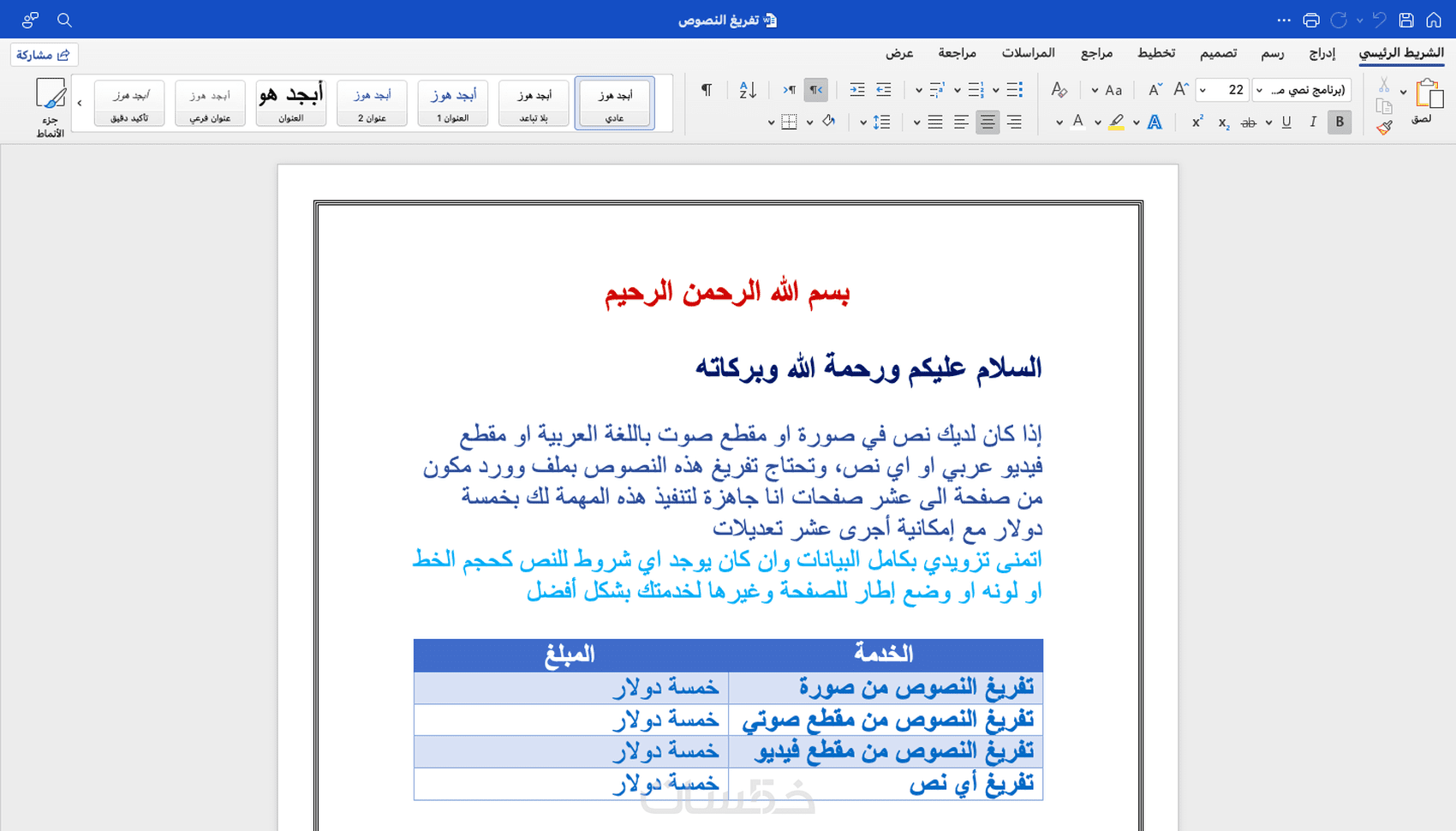The height and width of the screenshot is (831, 1456).
Task: Toggle justify alignment
Action: tap(935, 123)
